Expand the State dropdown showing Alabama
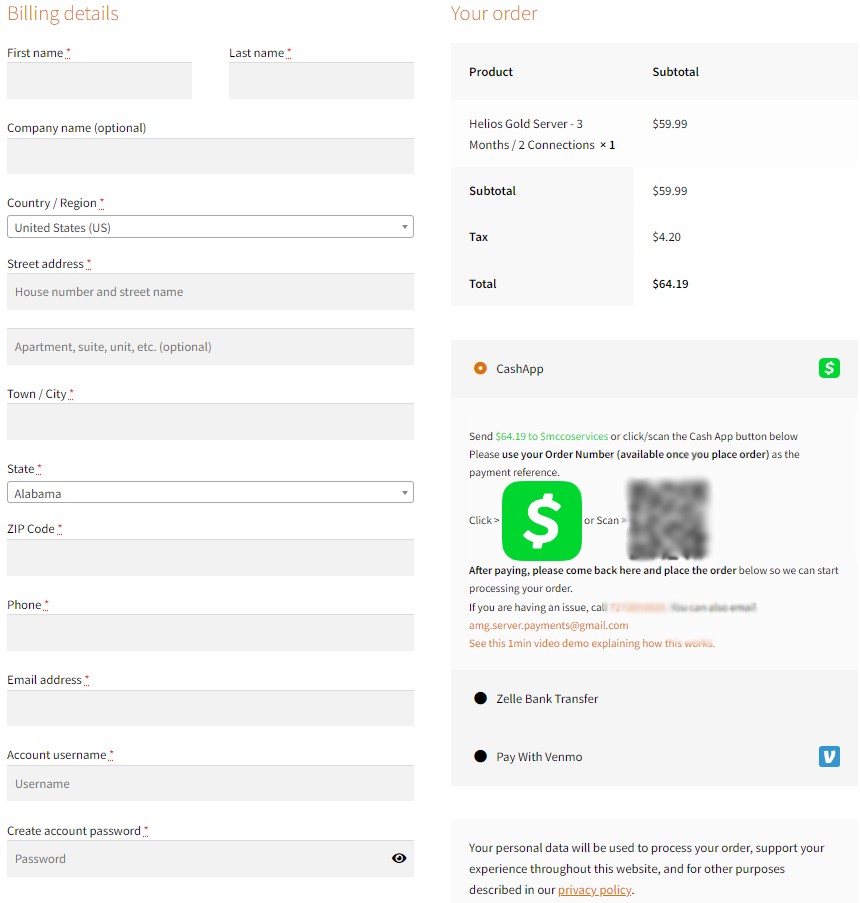860x903 pixels. pos(210,493)
